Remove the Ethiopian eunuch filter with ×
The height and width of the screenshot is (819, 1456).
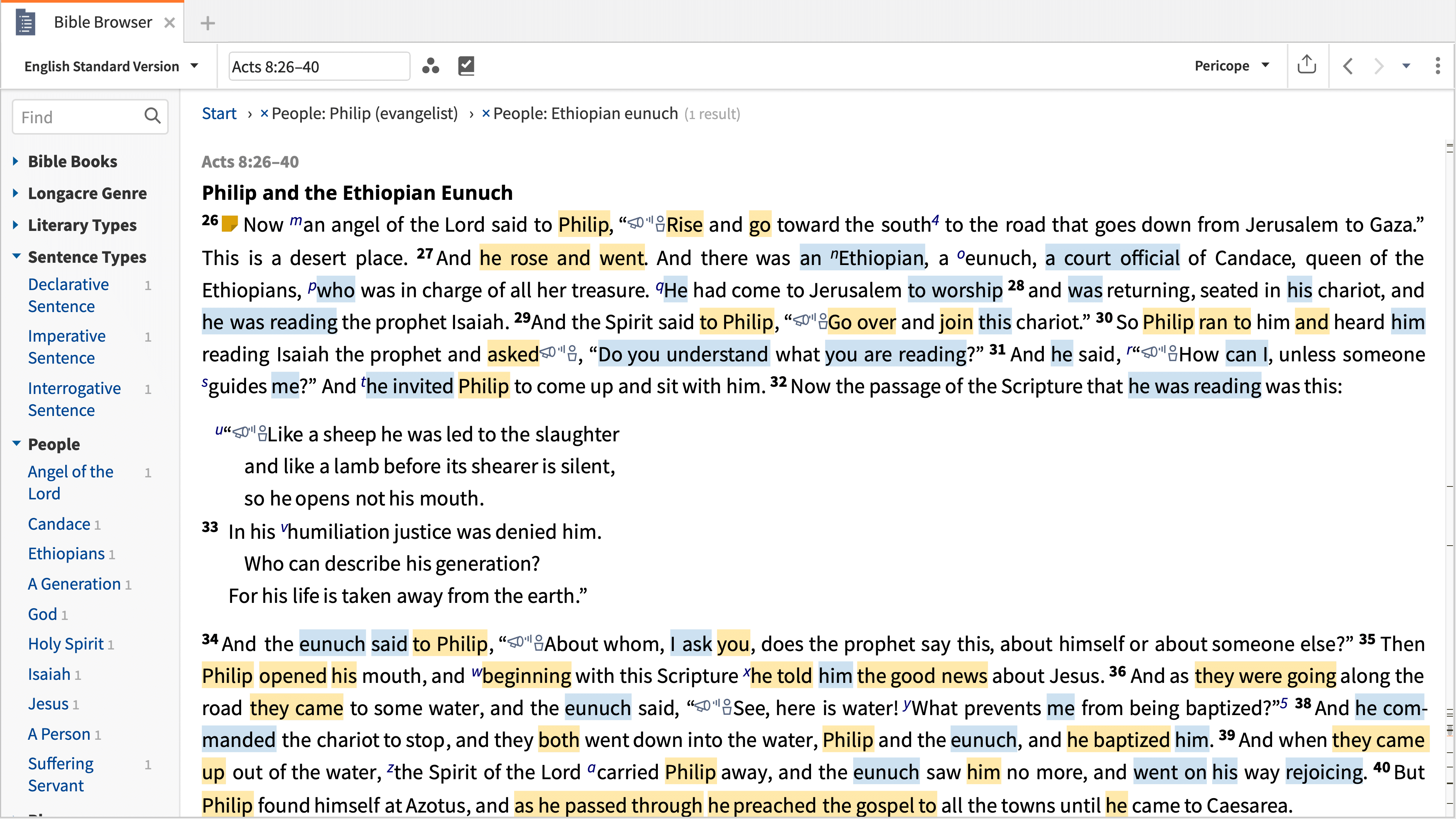click(485, 114)
